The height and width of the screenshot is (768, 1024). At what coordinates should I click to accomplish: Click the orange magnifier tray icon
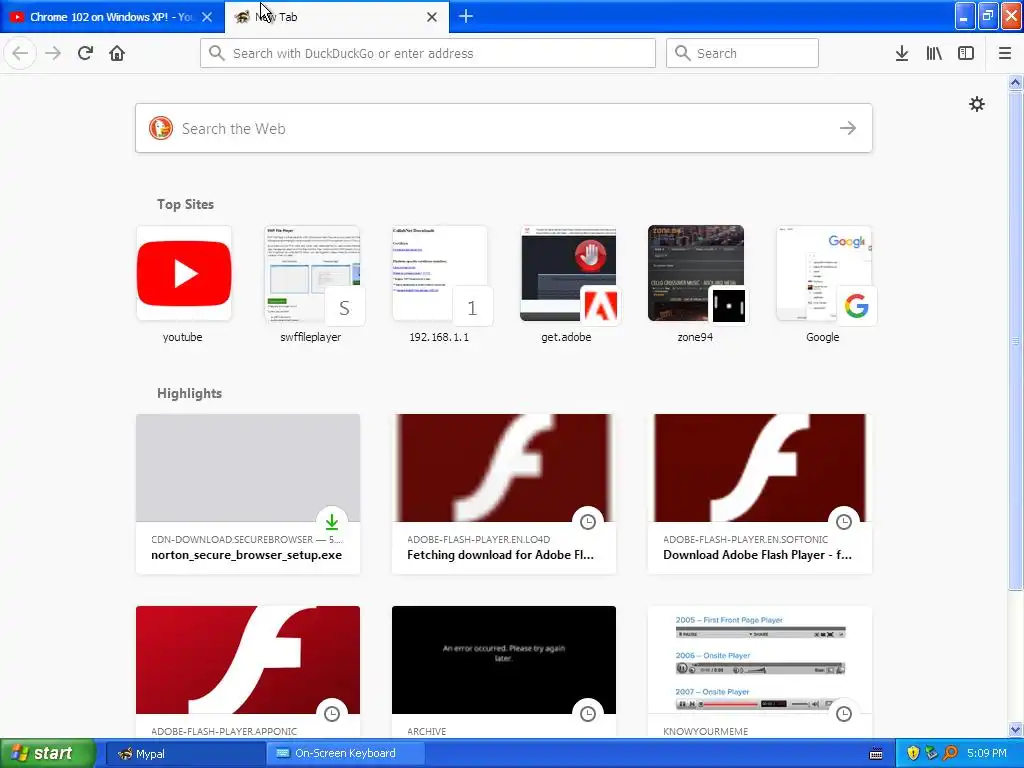click(950, 753)
